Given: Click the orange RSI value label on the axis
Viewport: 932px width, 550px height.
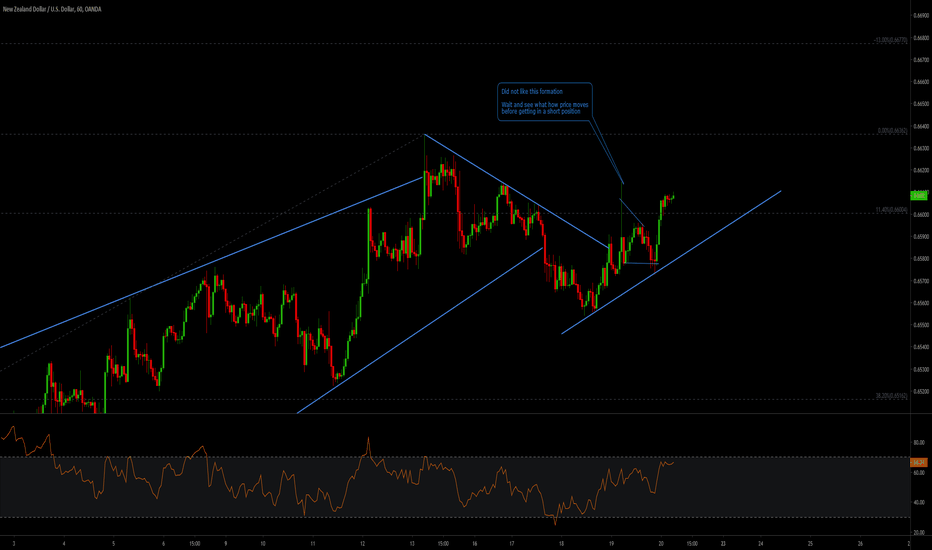Looking at the screenshot, I should [918, 462].
